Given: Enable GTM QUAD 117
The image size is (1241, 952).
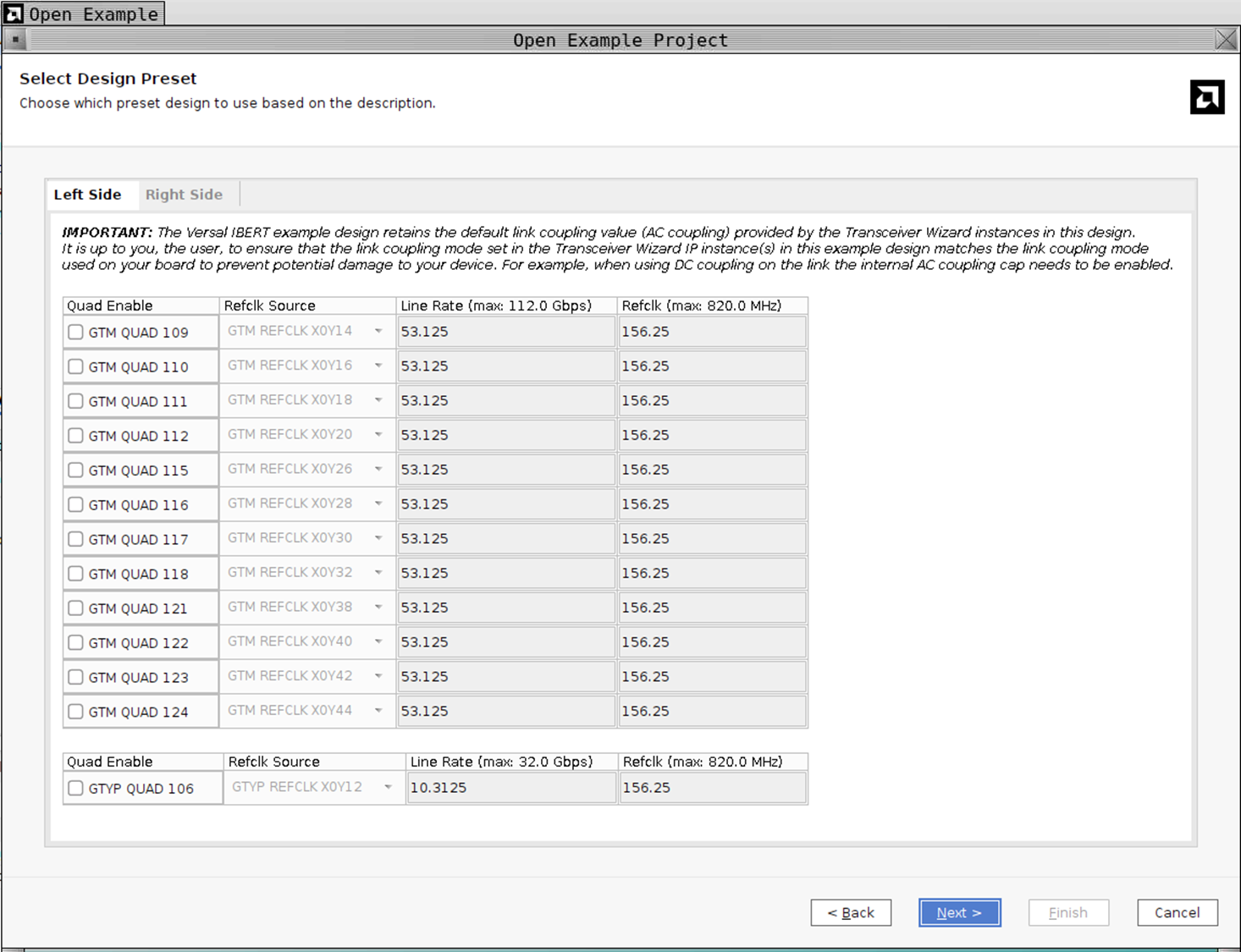Looking at the screenshot, I should click(75, 539).
